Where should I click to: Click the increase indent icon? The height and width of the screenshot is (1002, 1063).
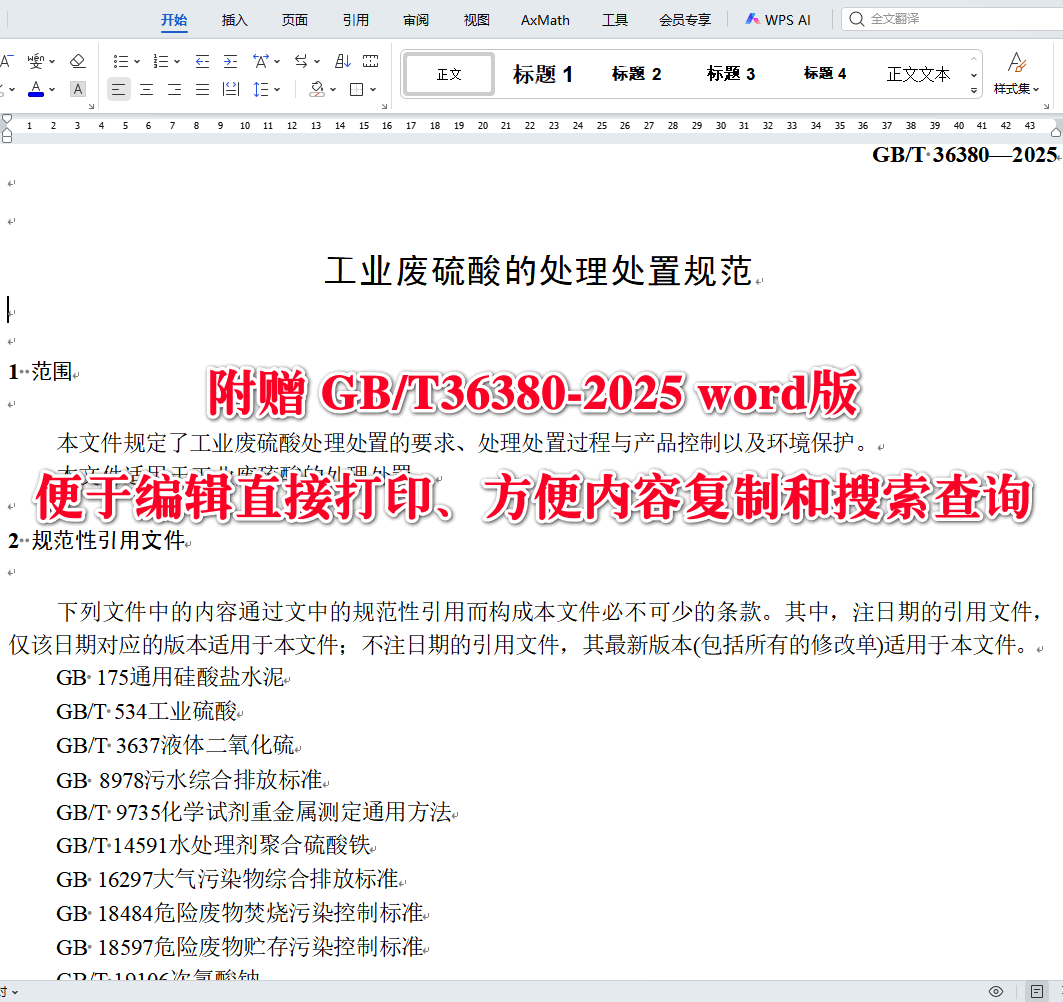[229, 61]
